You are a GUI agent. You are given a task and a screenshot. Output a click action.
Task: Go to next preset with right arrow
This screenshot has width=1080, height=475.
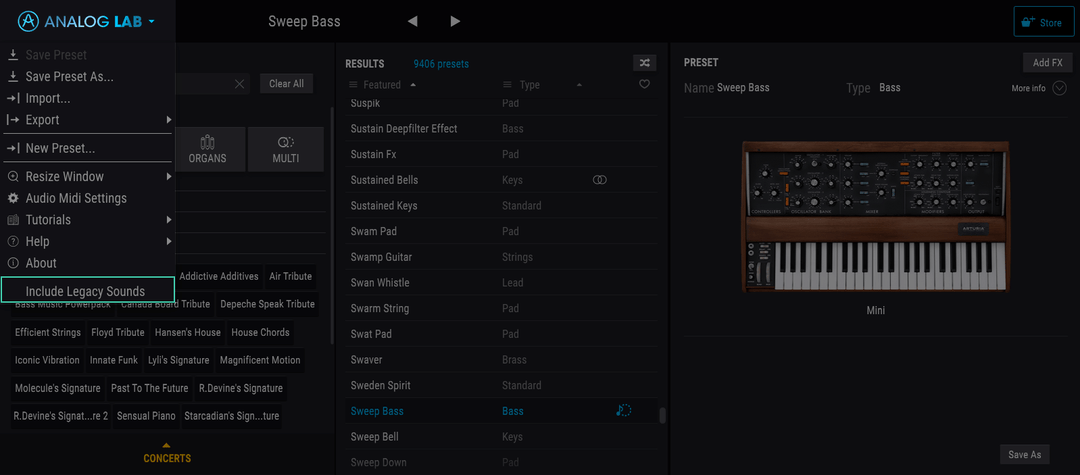coord(455,21)
